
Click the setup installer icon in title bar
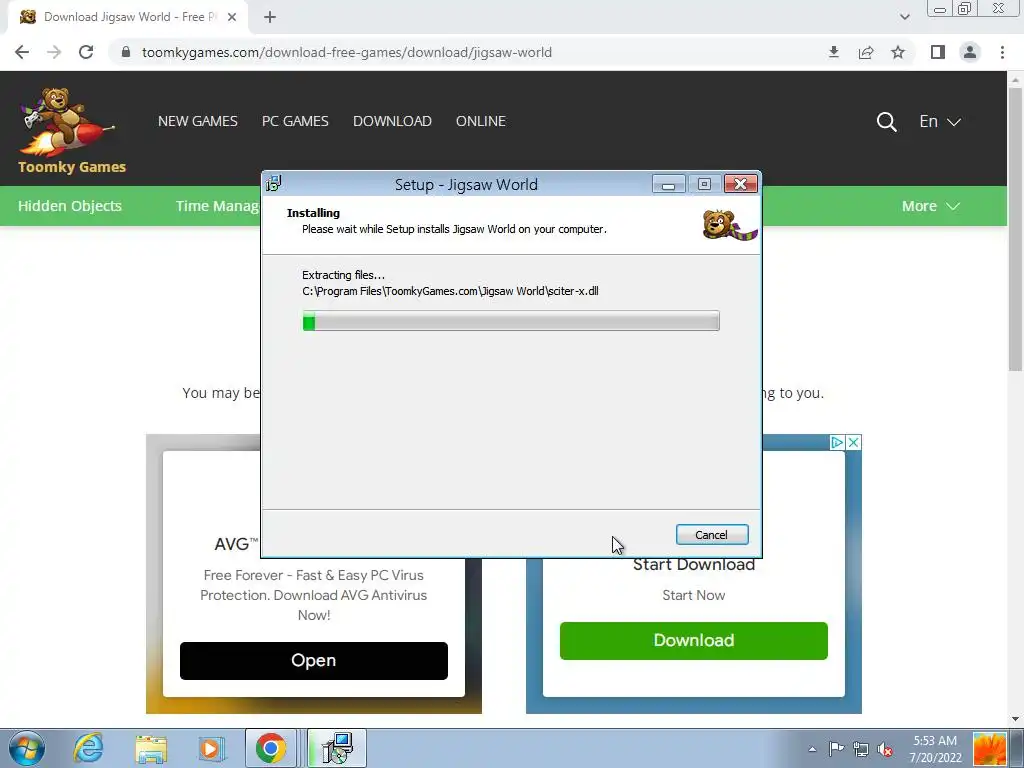(274, 184)
